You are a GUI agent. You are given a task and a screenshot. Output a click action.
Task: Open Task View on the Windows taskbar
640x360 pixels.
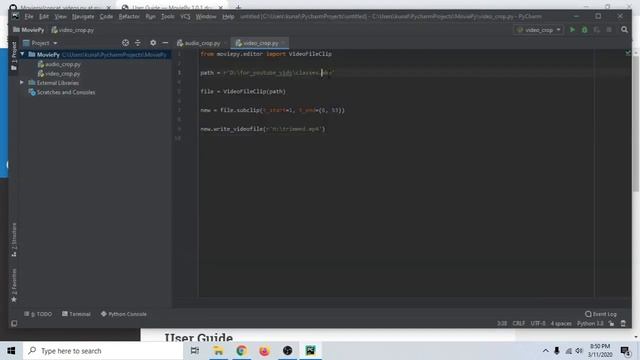point(195,351)
